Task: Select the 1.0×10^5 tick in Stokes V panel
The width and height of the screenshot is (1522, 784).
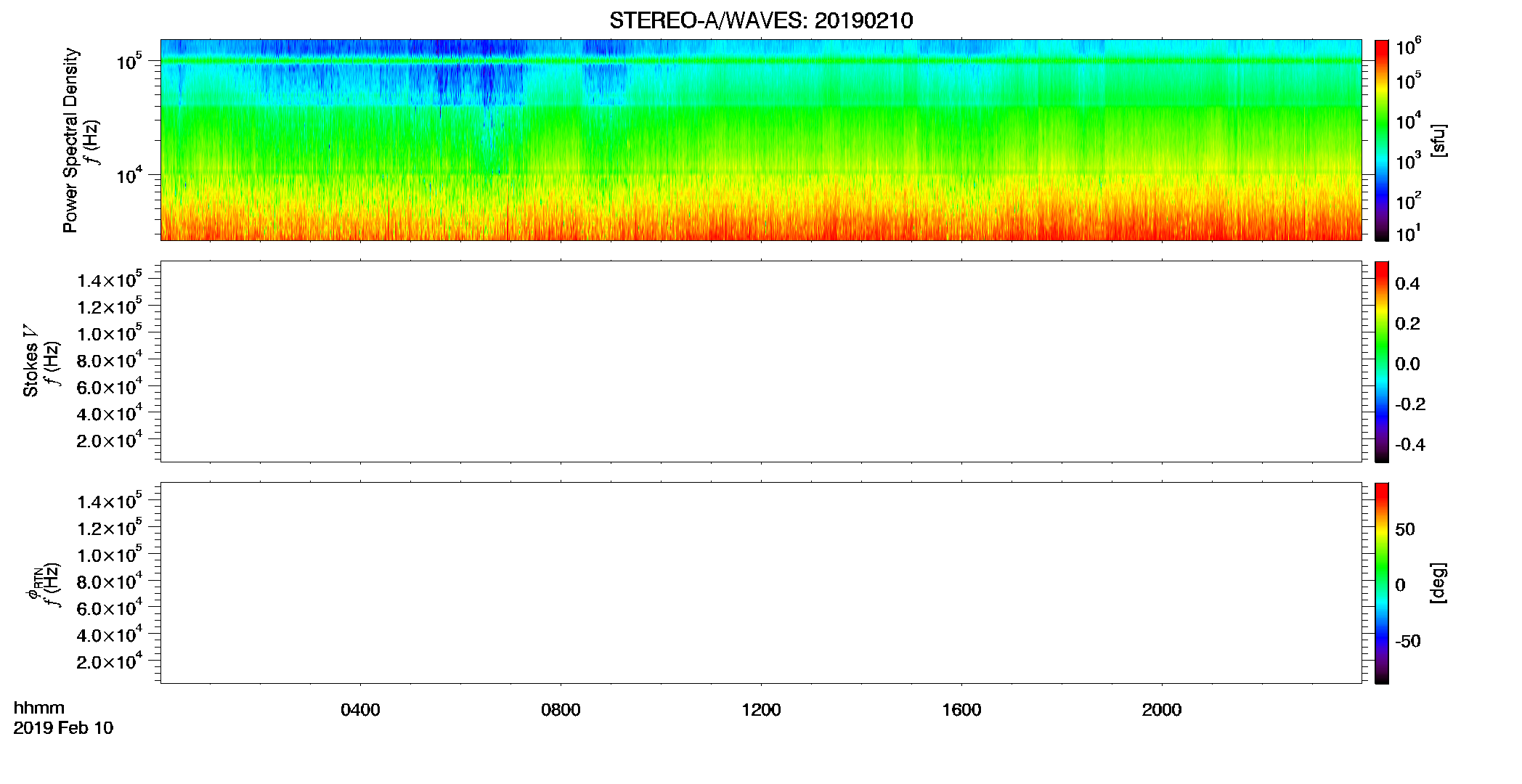Action: coord(110,334)
